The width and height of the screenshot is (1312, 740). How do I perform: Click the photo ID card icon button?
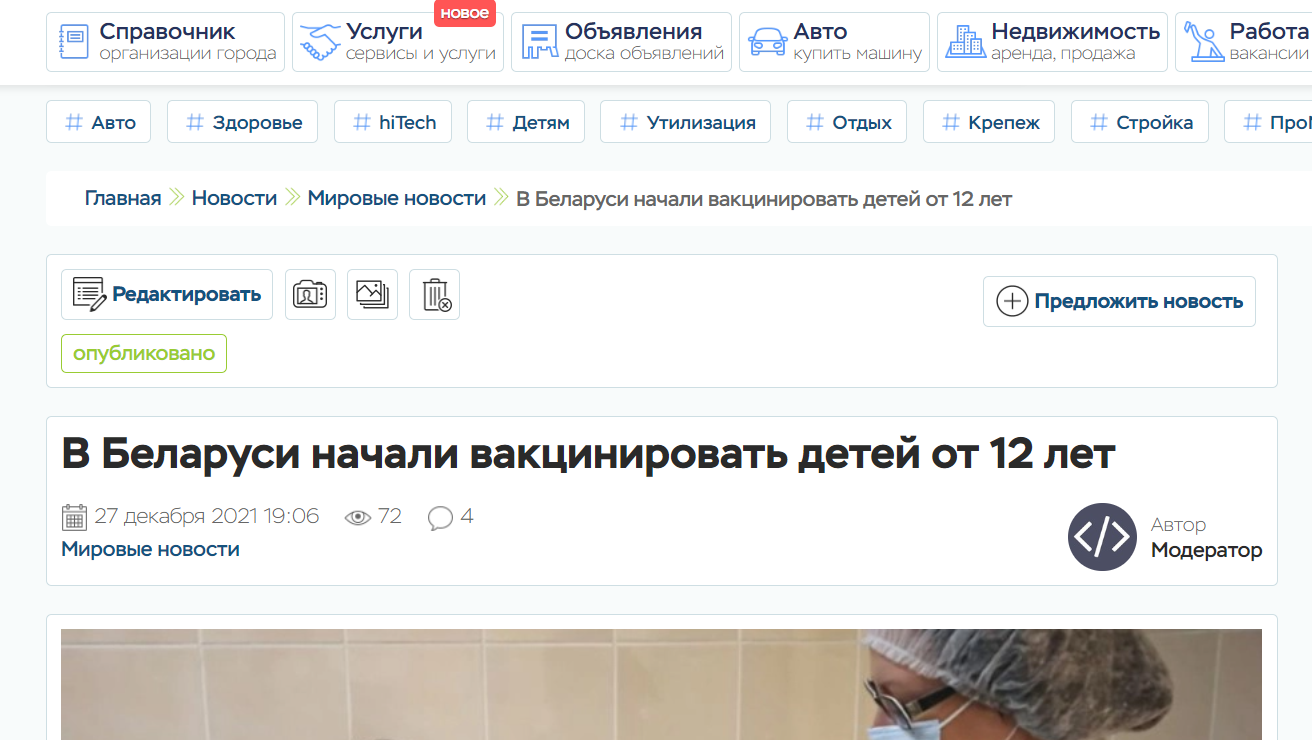click(x=310, y=295)
